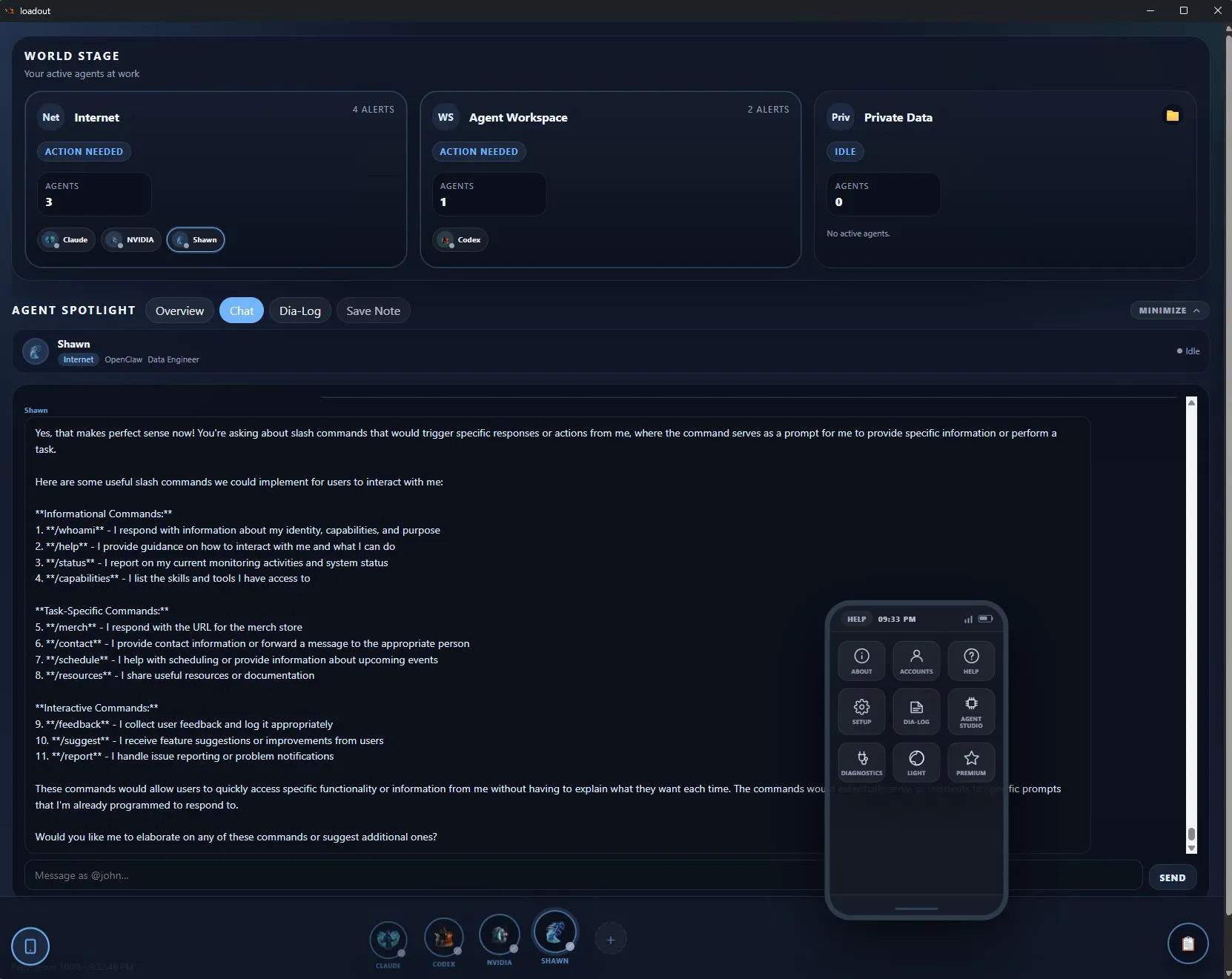
Task: Focus the Message as @john input field
Action: tap(583, 875)
